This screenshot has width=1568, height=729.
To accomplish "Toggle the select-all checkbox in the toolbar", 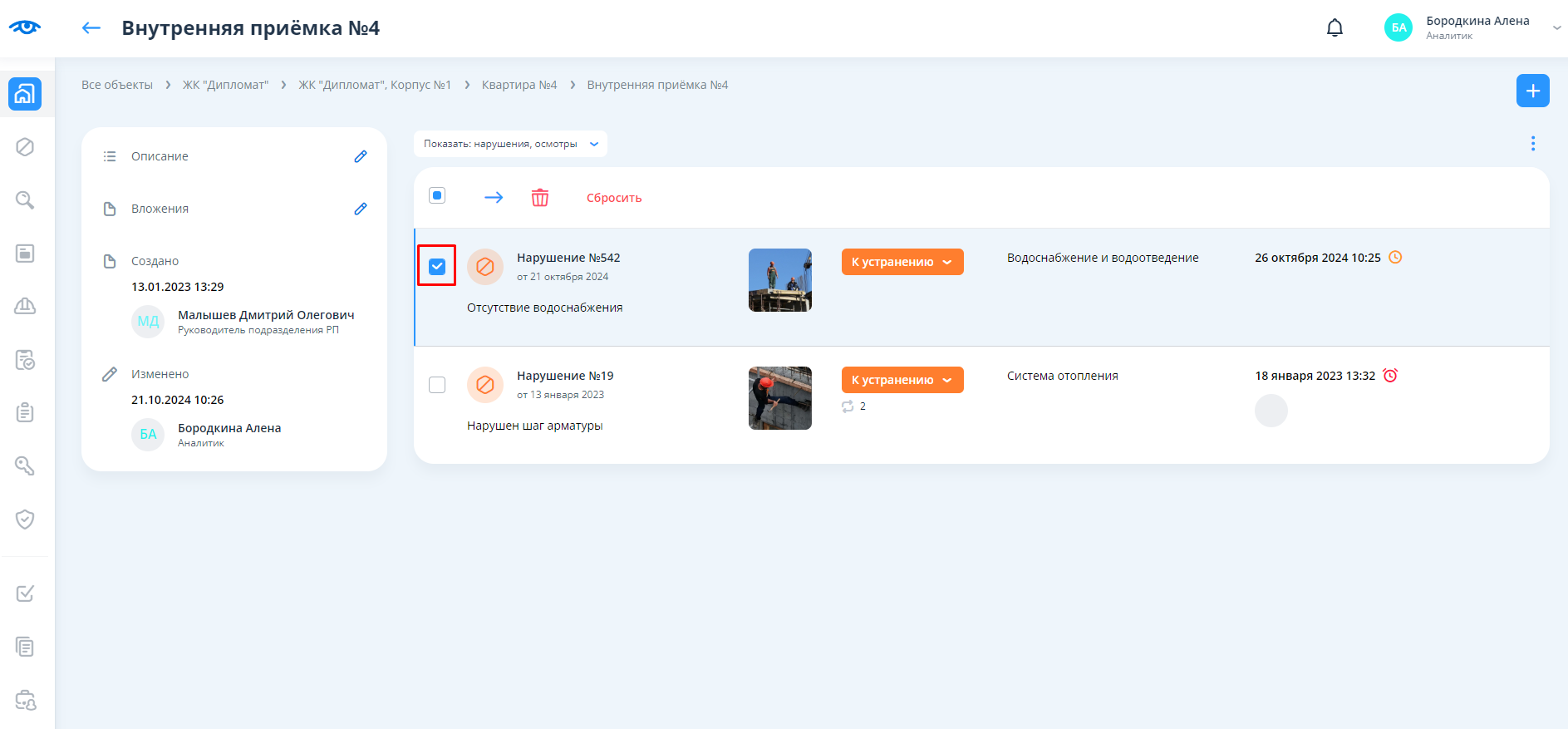I will 437,196.
